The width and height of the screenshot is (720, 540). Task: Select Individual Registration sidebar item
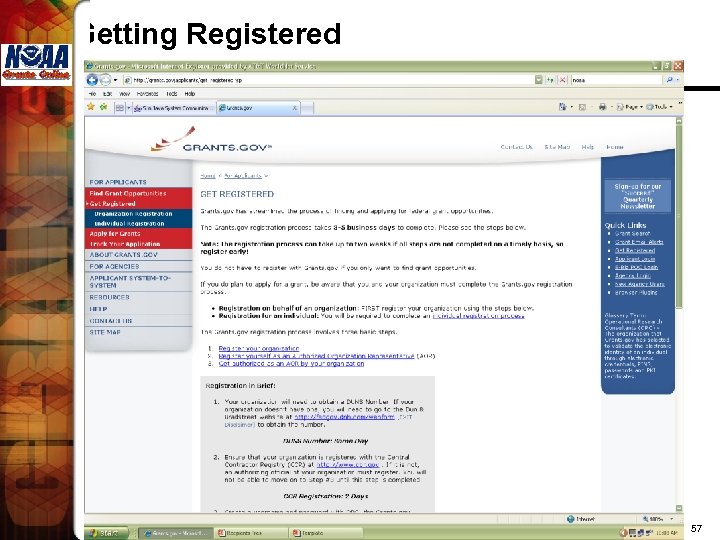[138, 224]
